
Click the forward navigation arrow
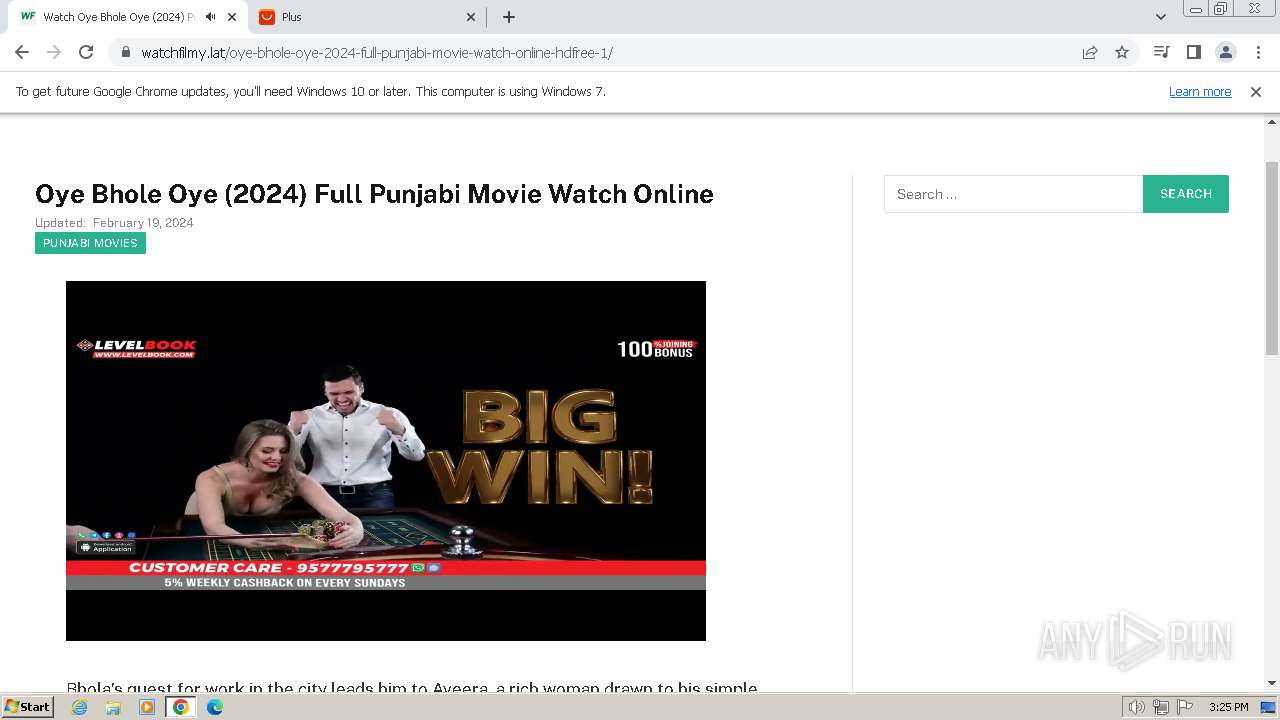54,52
